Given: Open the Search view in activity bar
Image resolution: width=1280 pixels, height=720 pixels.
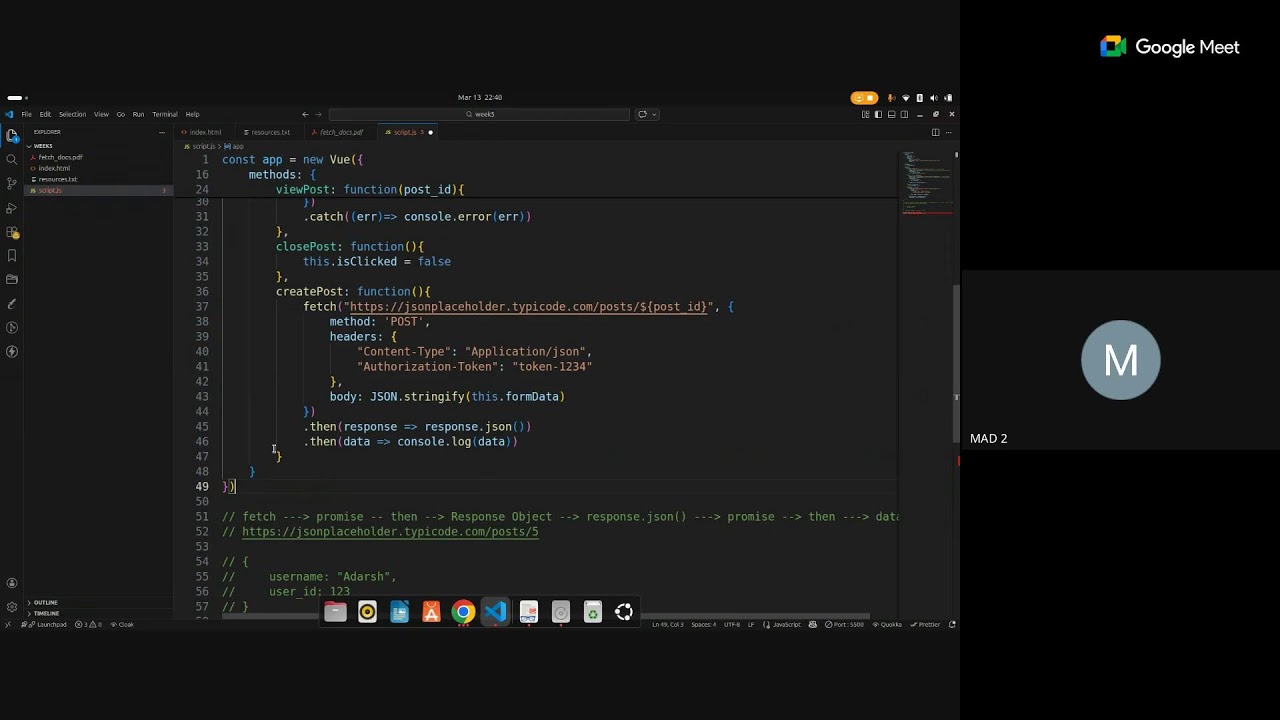Looking at the screenshot, I should pos(12,159).
